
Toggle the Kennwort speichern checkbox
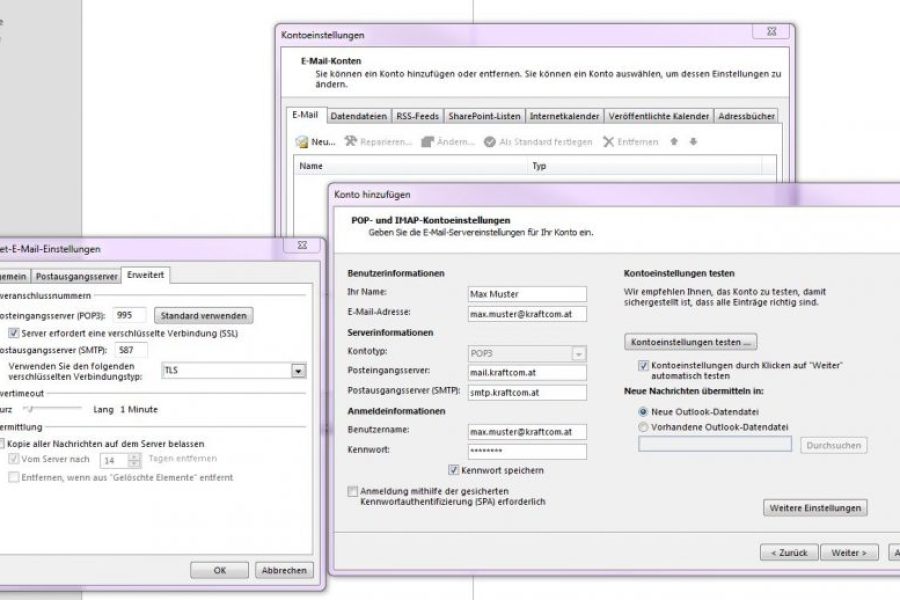(455, 470)
